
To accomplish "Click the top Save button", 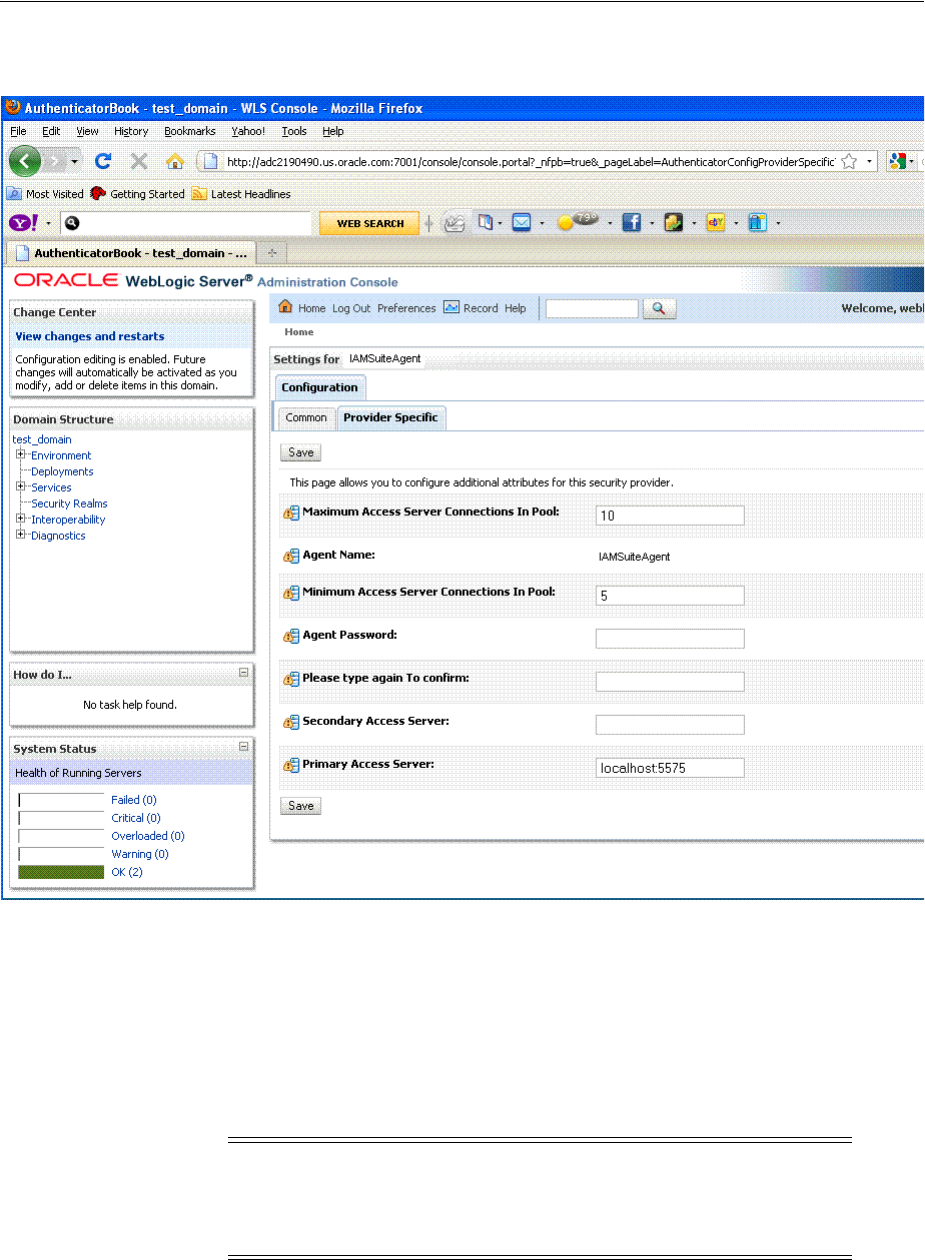I will pos(300,452).
